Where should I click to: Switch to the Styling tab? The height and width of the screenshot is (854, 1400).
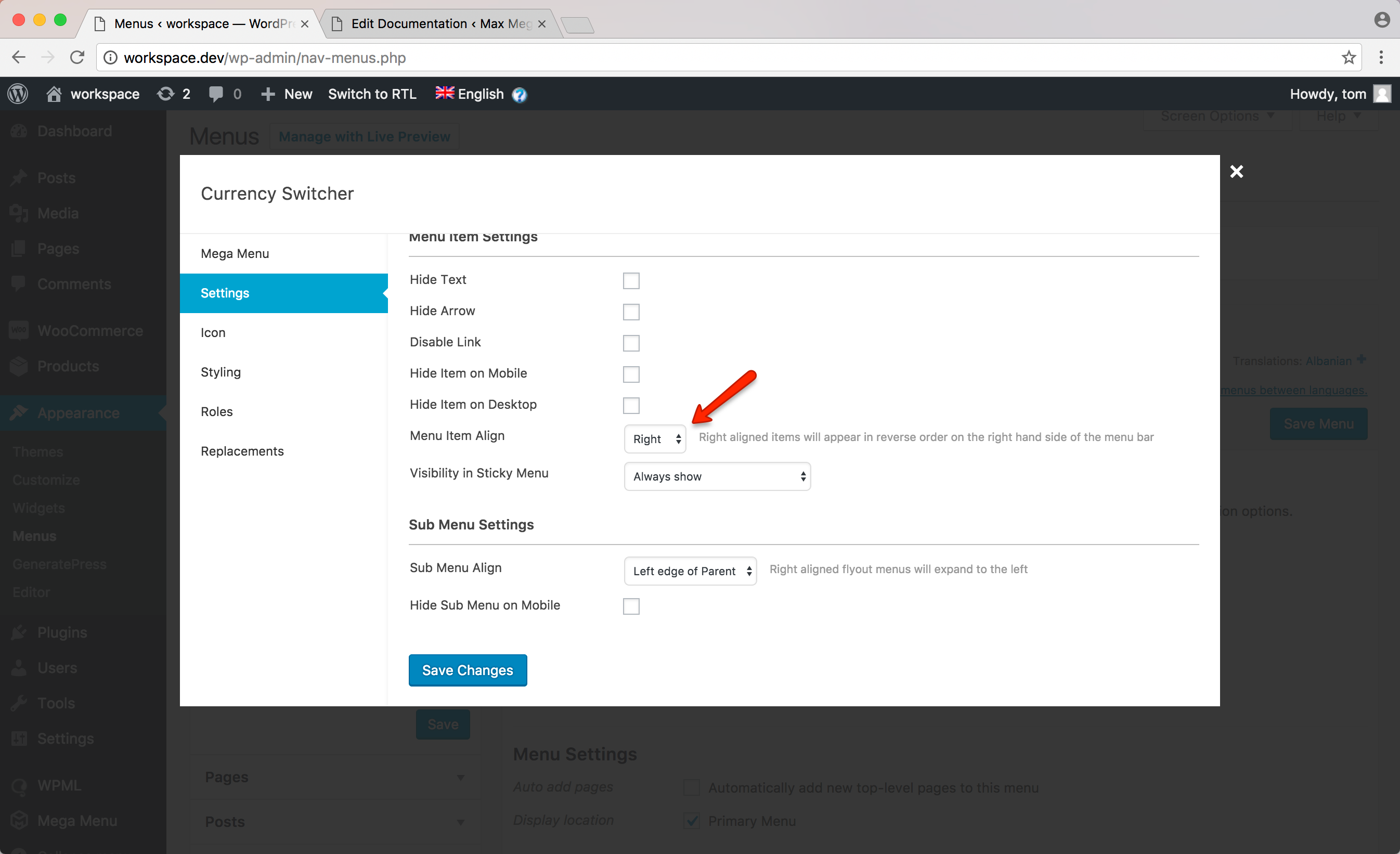click(221, 372)
